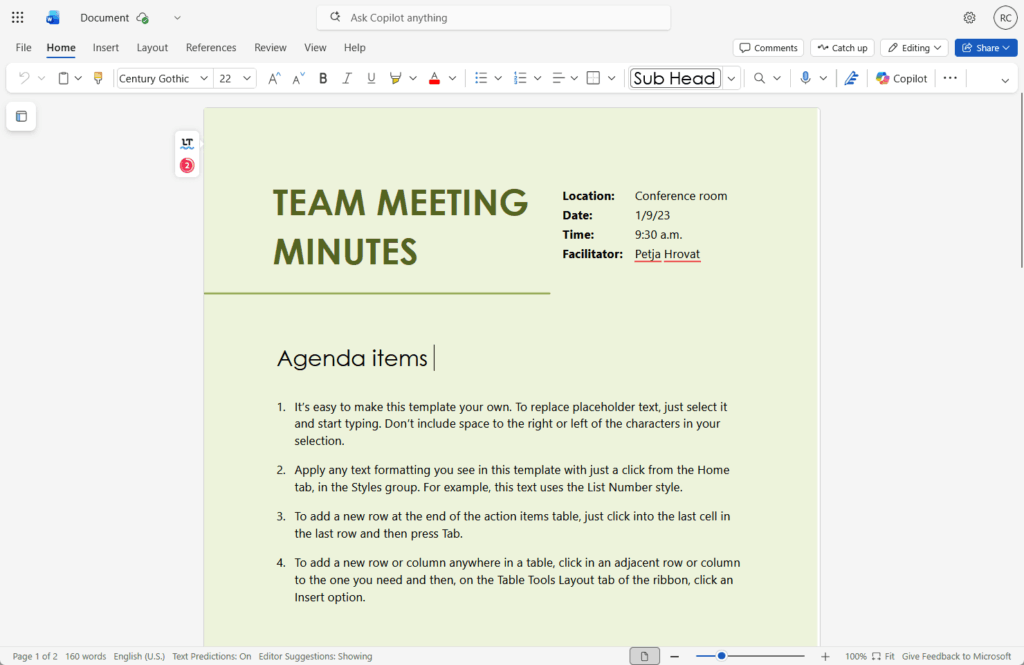Switch to the View tab

[x=315, y=48]
